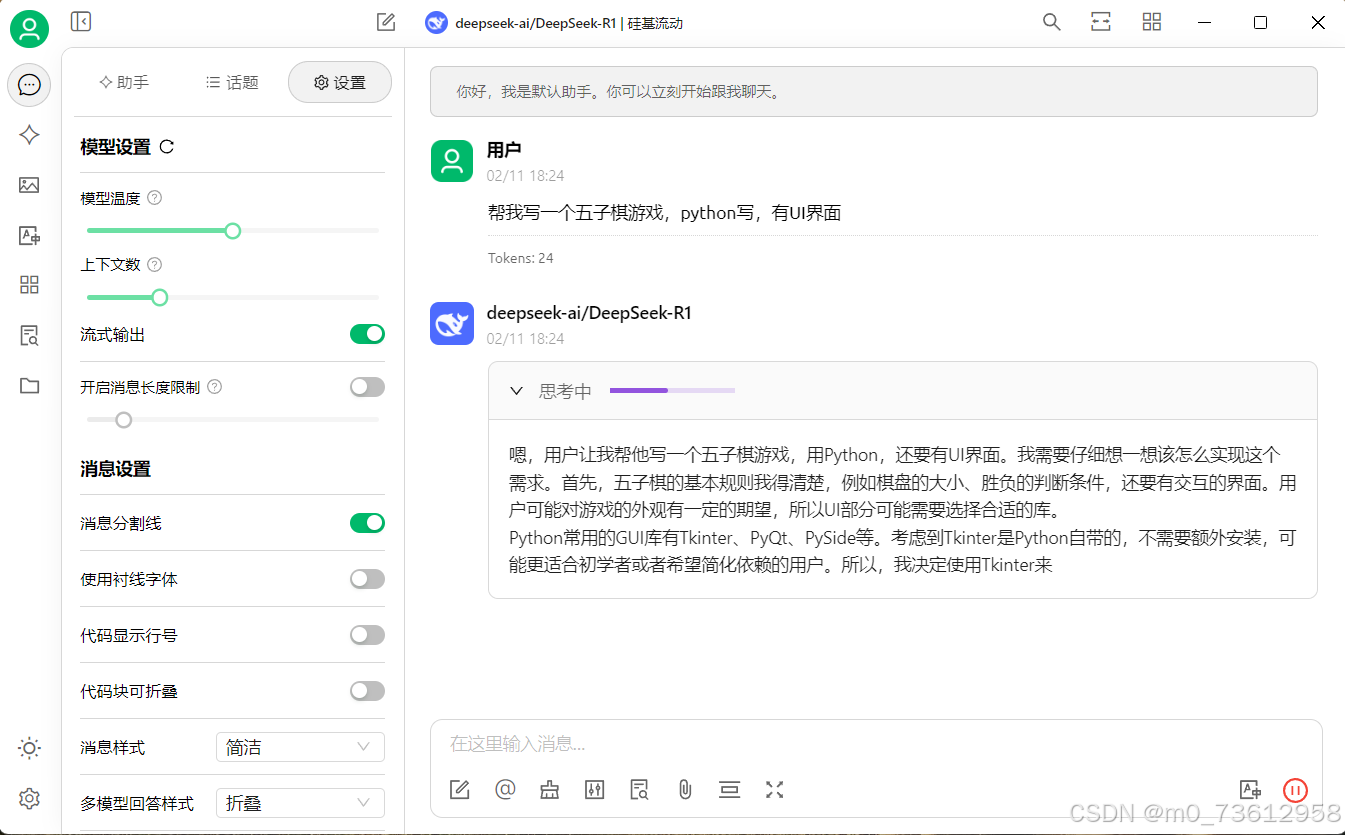The height and width of the screenshot is (835, 1345).
Task: Click the DeepSeek-R1 model selector in header
Action: pos(554,22)
